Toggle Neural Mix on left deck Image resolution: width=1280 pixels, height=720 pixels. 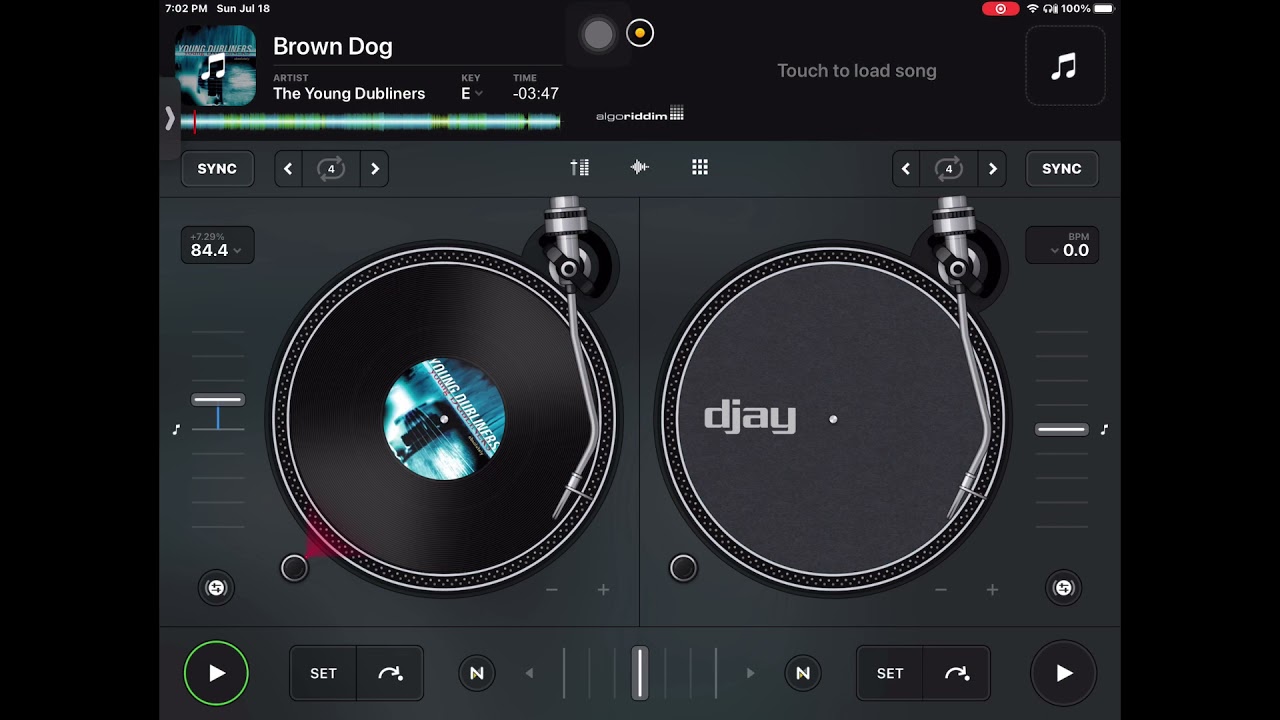[476, 673]
